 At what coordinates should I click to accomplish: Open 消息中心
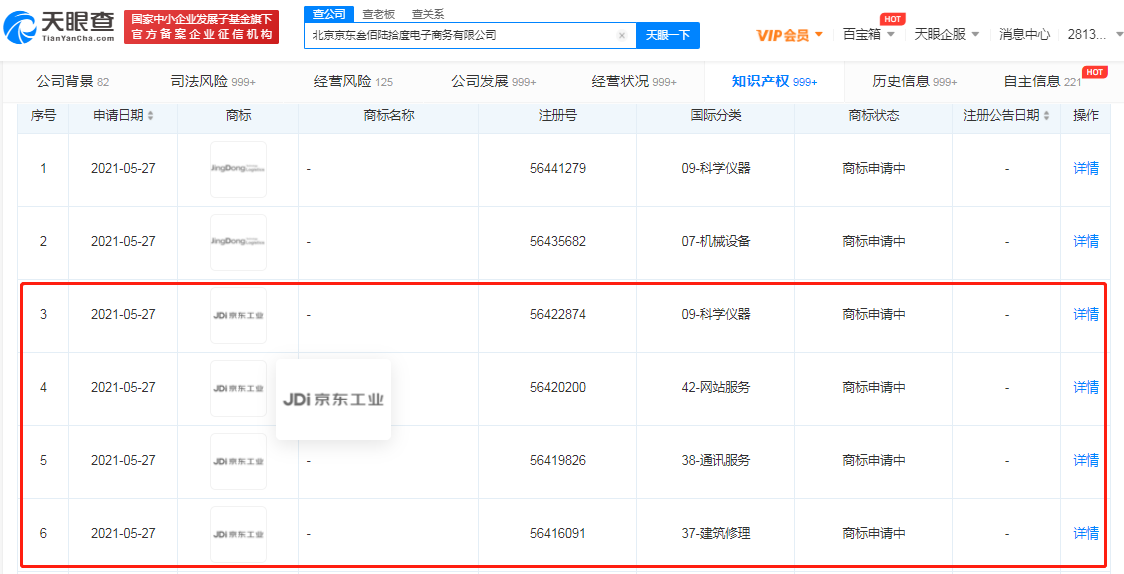(x=1024, y=34)
